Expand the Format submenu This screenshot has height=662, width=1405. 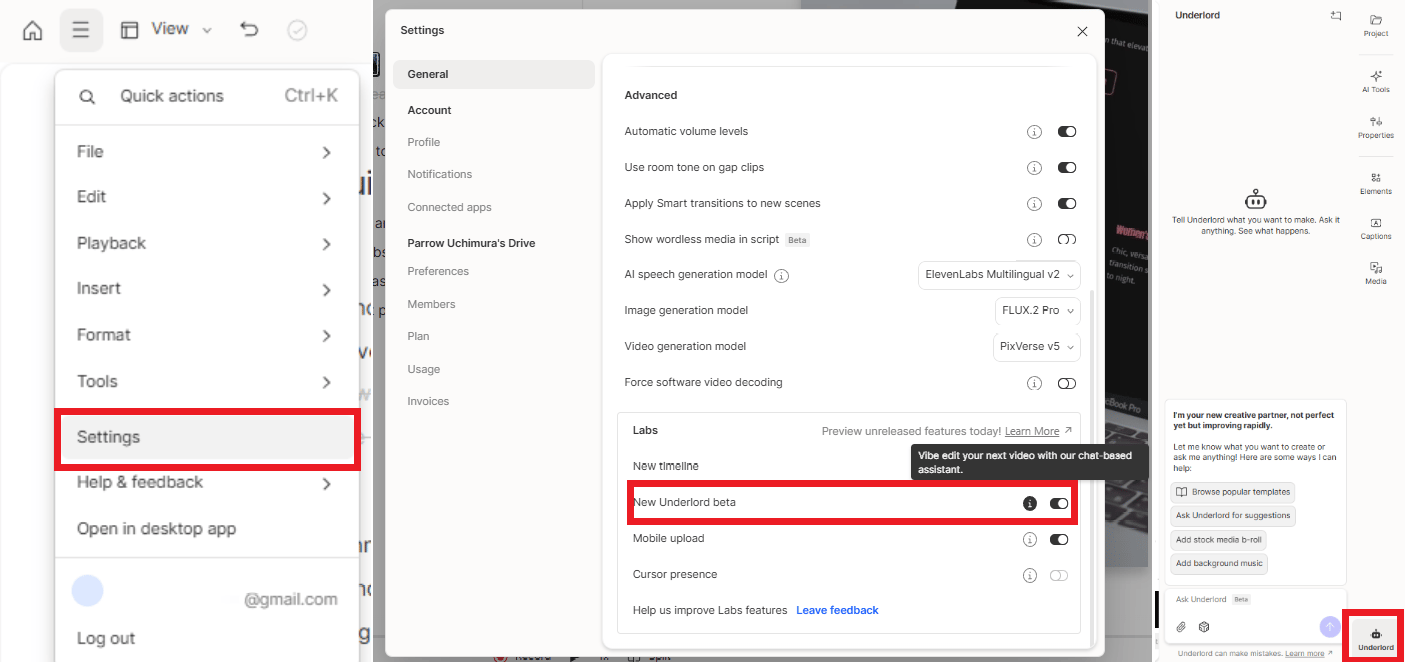207,336
